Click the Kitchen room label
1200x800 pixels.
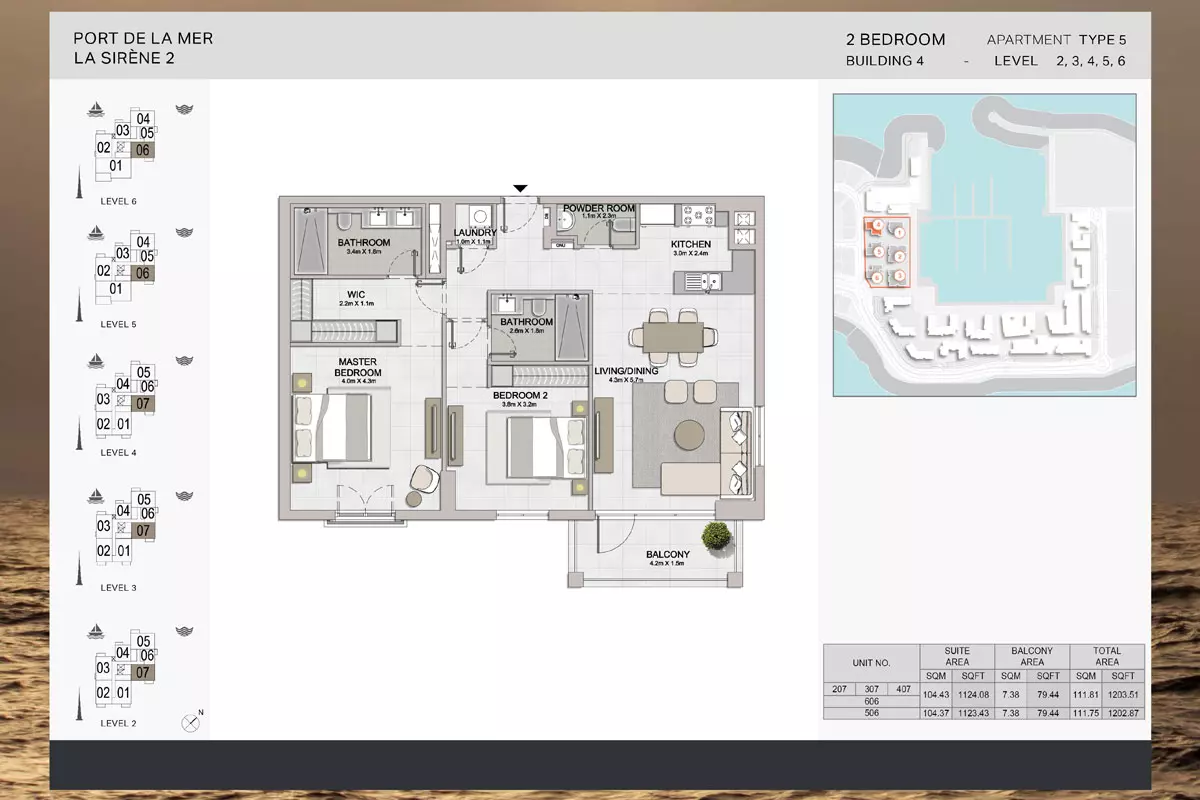pos(691,244)
